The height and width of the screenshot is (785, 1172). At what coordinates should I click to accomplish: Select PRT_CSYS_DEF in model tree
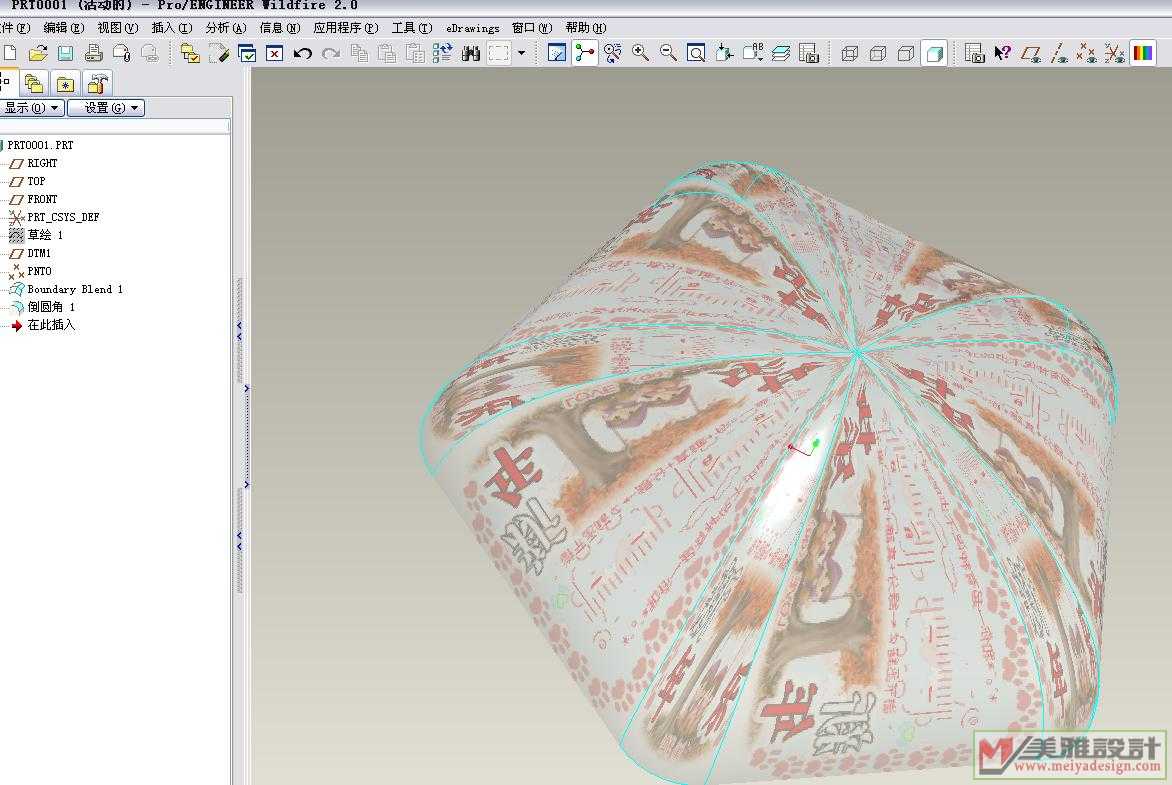coord(63,217)
